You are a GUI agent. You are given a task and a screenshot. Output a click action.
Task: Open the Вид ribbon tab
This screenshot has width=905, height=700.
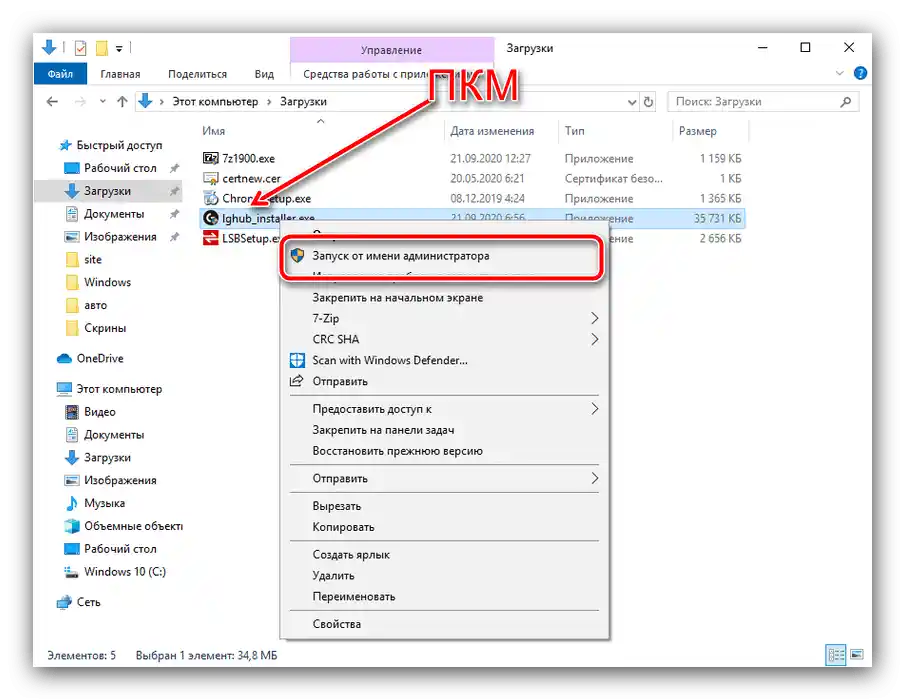click(264, 74)
